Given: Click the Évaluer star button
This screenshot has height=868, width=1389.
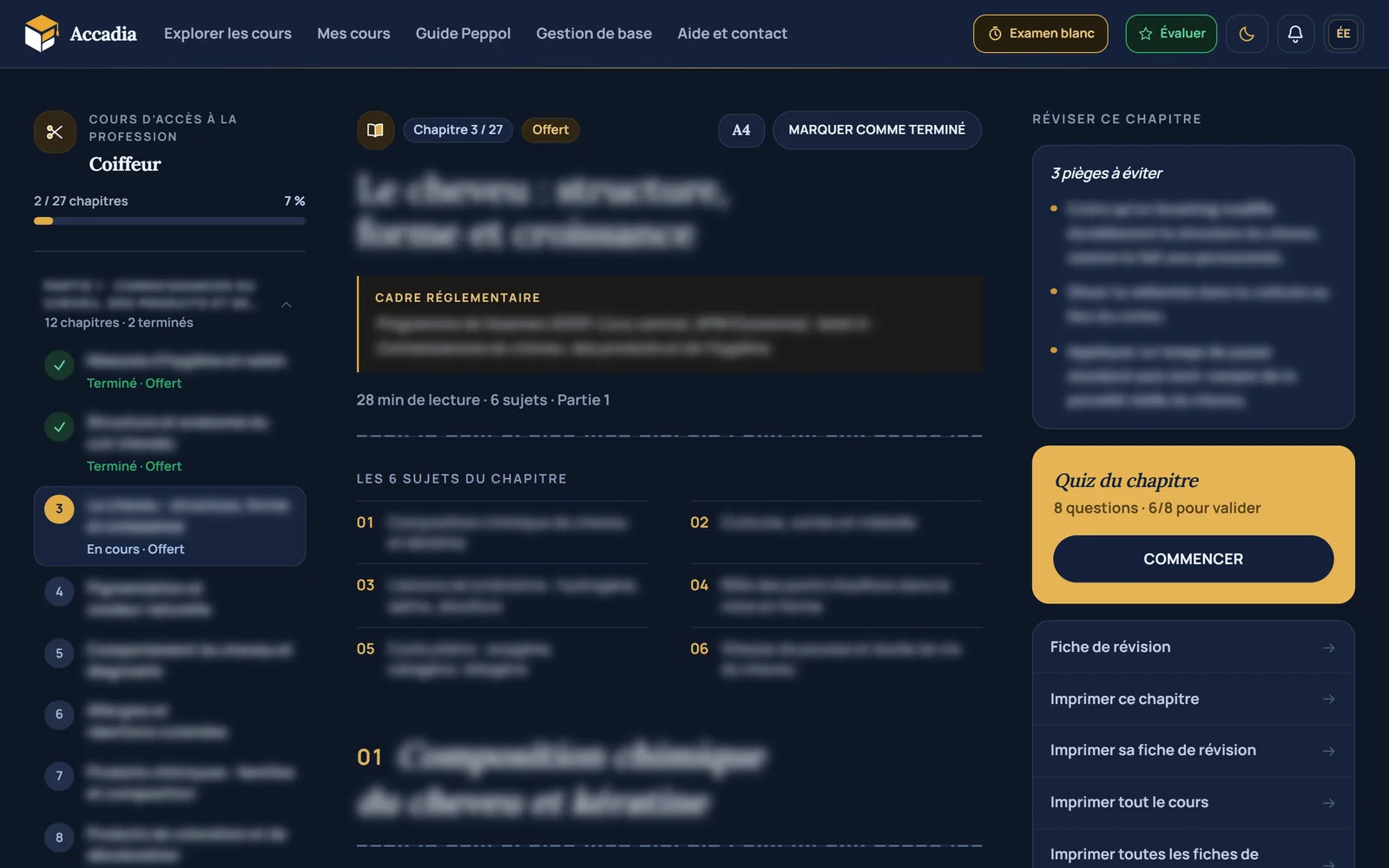Looking at the screenshot, I should click(x=1171, y=34).
